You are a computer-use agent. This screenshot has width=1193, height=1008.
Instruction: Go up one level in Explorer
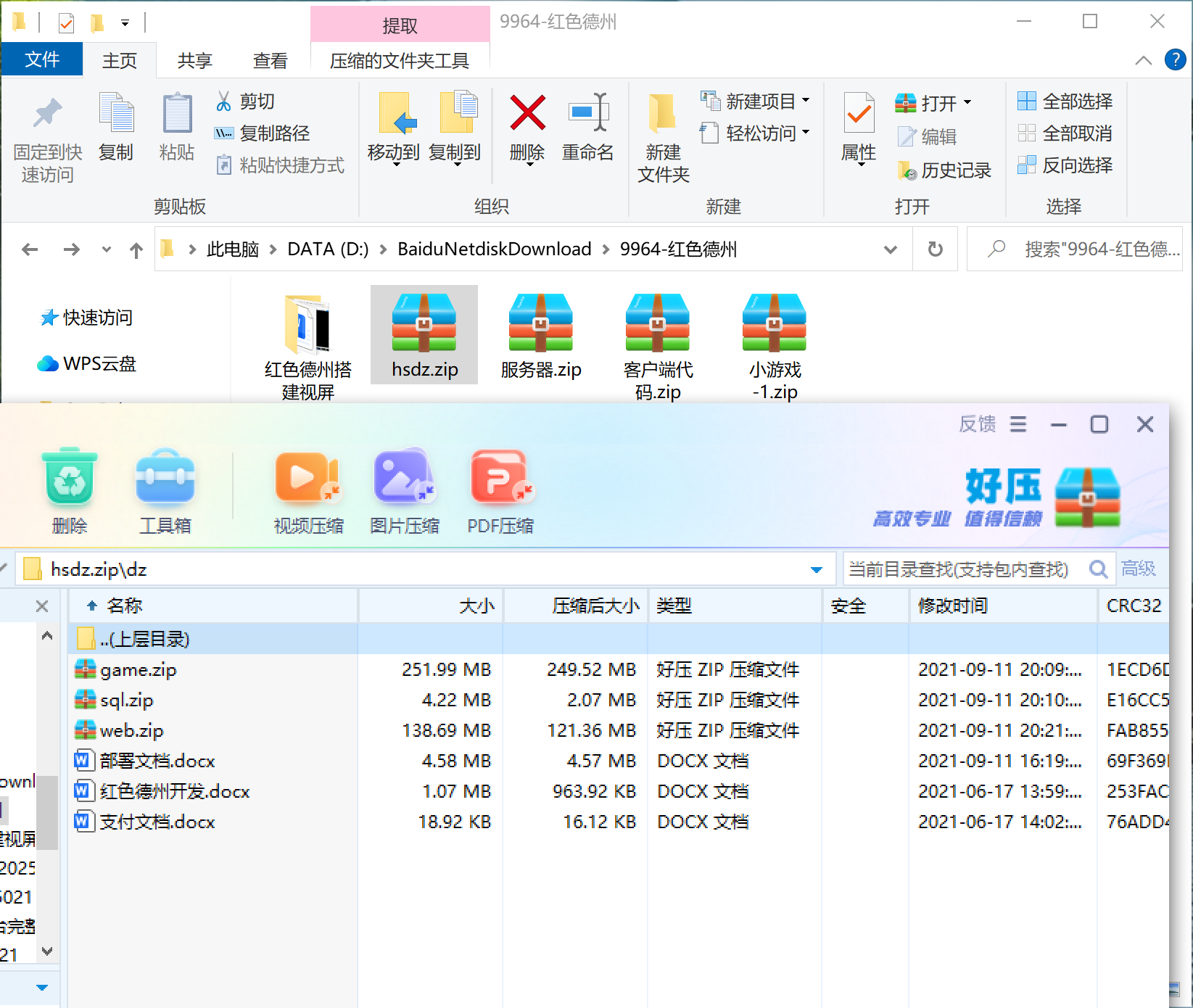[x=136, y=250]
